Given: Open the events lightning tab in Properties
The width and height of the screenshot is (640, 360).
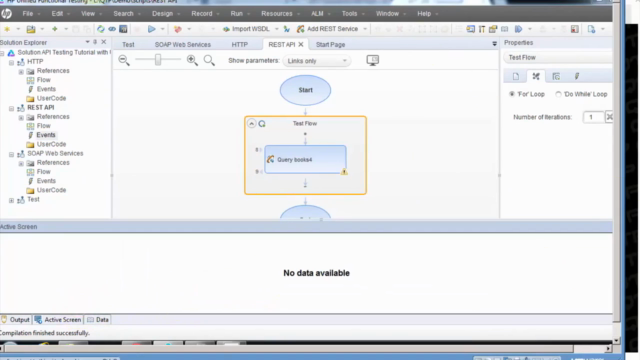Looking at the screenshot, I should tap(577, 76).
